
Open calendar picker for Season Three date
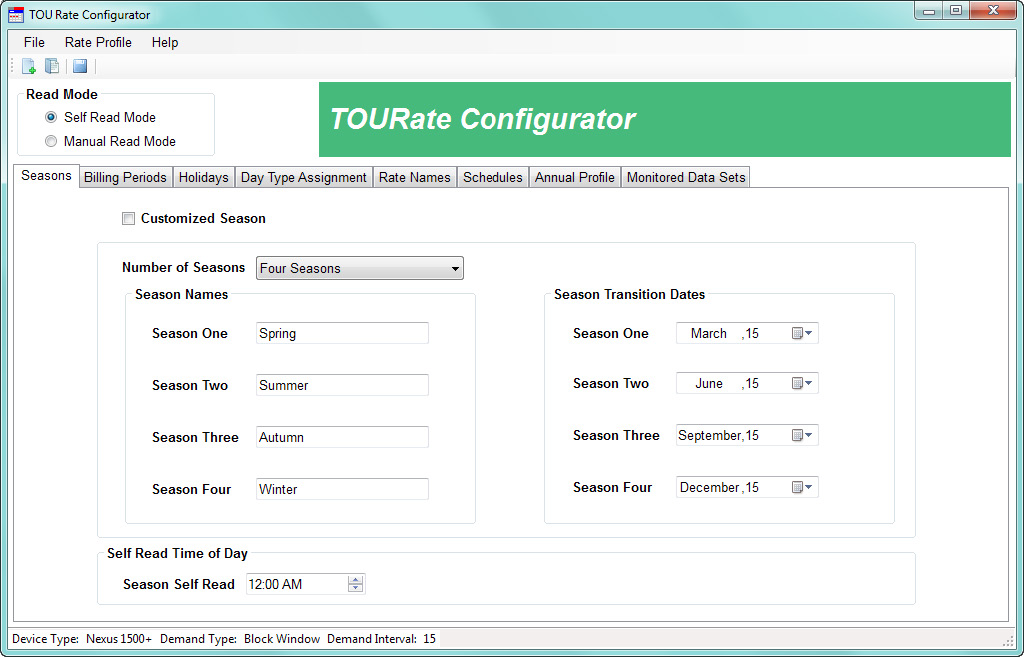click(802, 435)
